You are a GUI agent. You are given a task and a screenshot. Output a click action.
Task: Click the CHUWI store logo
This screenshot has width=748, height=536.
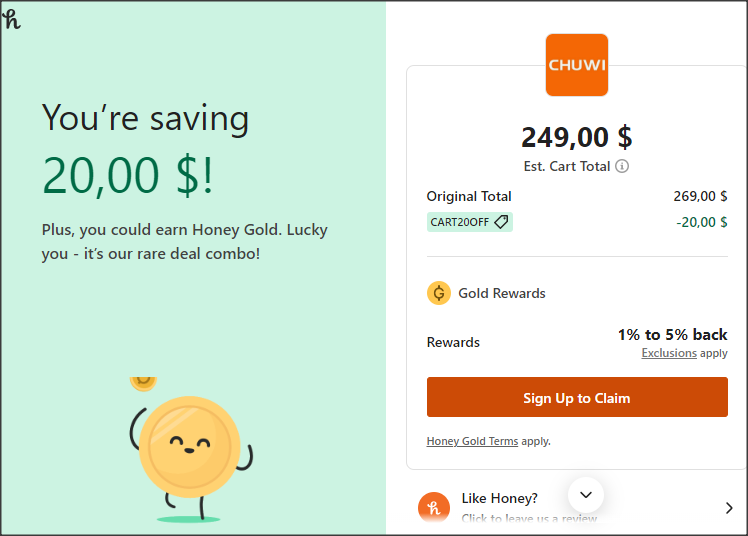(576, 65)
